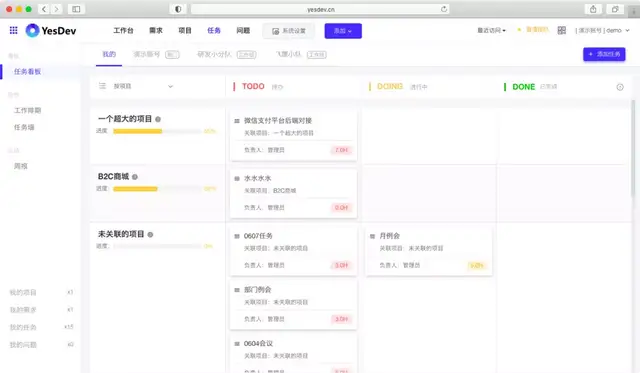Viewport: 640px width, 373px height.
Task: Open 问题 in the top navigation
Action: 243,30
